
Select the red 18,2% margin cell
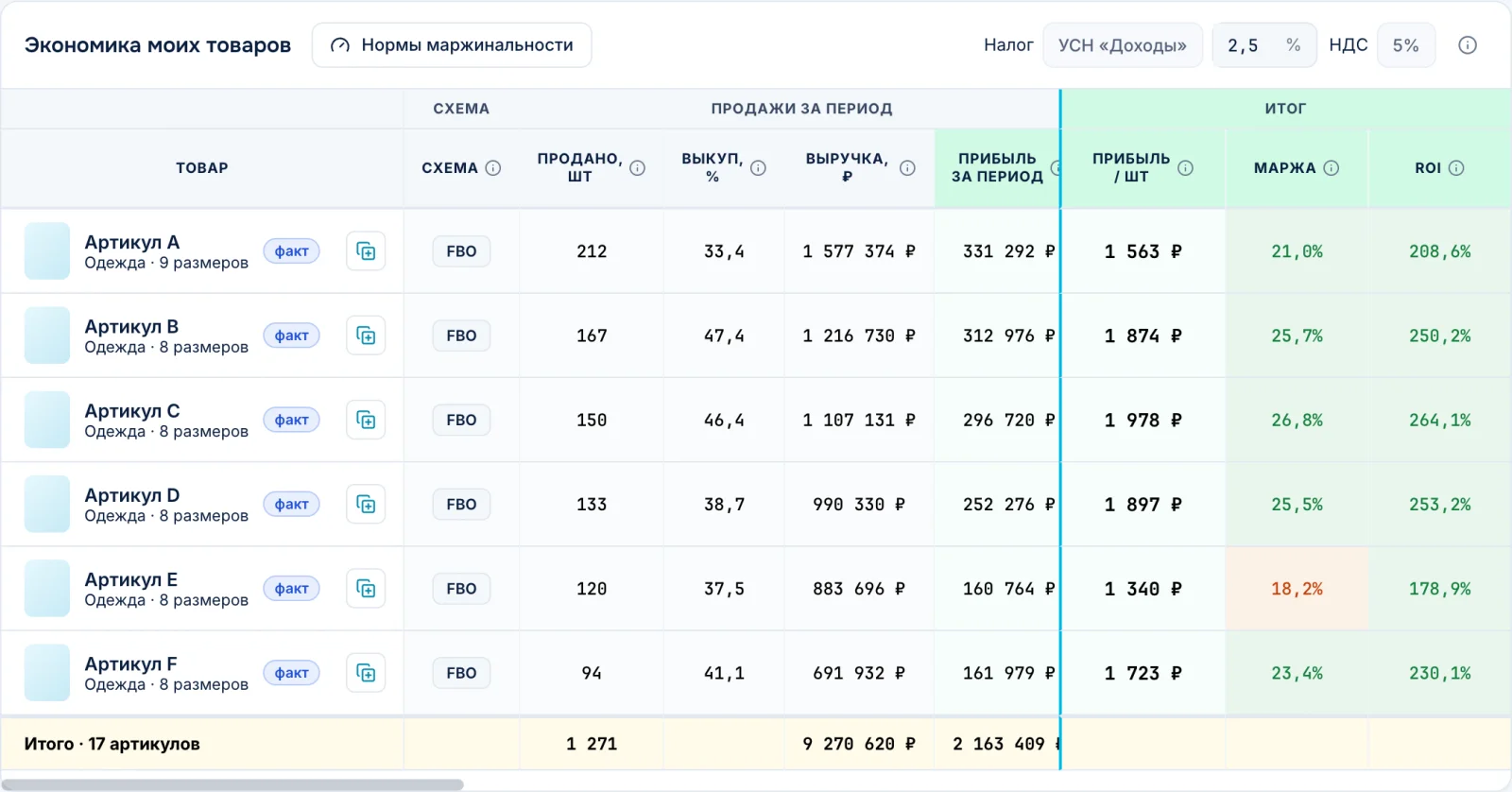[x=1297, y=589]
